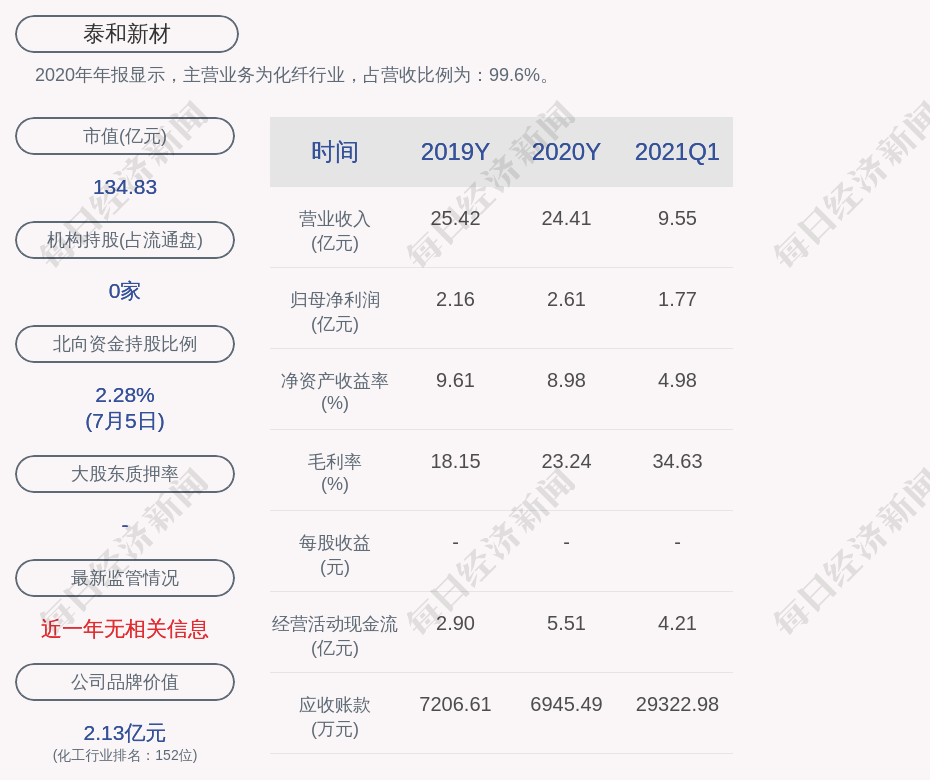Viewport: 930px width, 780px height.
Task: Click the 营业收入(亿元) row label
Action: [334, 230]
